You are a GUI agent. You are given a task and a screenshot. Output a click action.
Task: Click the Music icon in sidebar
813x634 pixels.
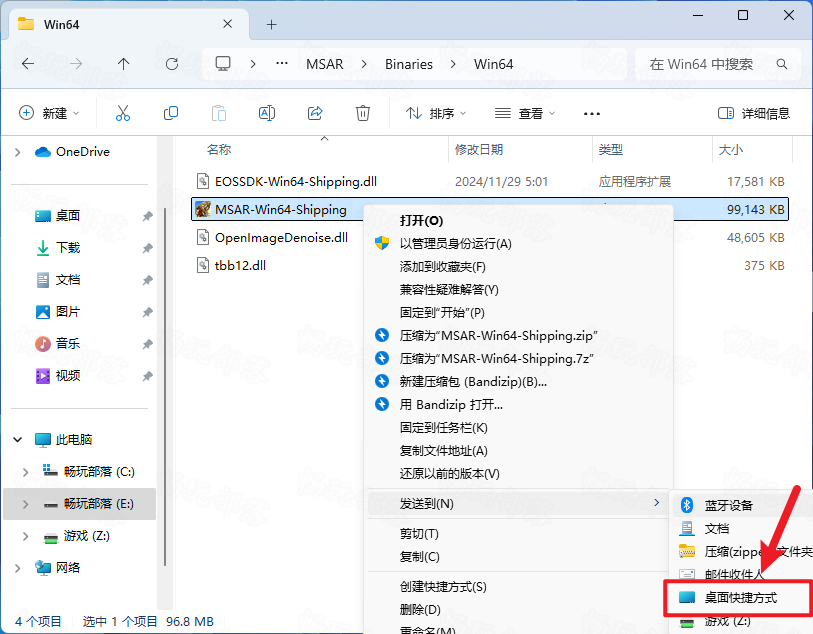[43, 343]
